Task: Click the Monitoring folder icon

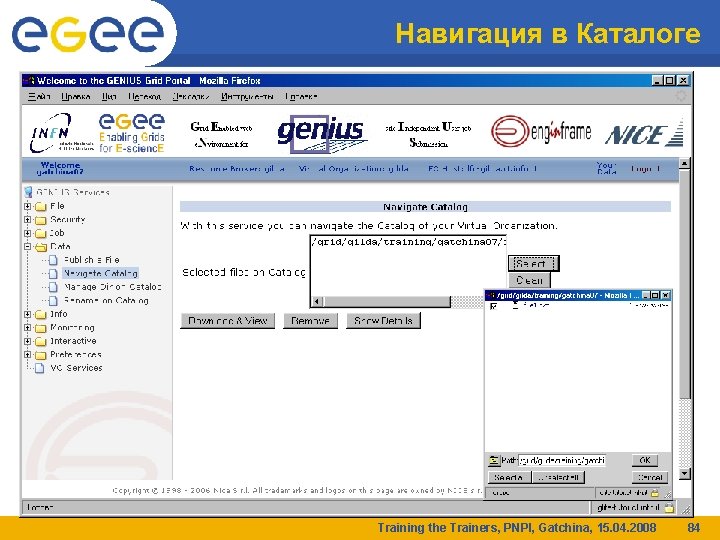Action: pos(41,328)
